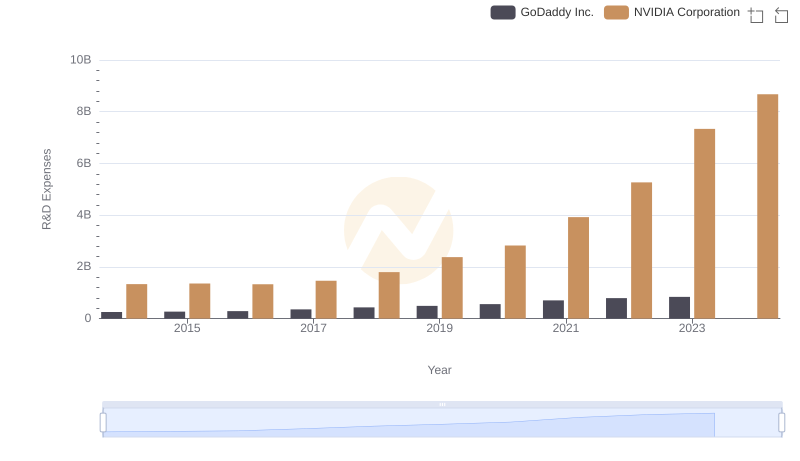Click inside the data zoom preview area

click(x=442, y=424)
